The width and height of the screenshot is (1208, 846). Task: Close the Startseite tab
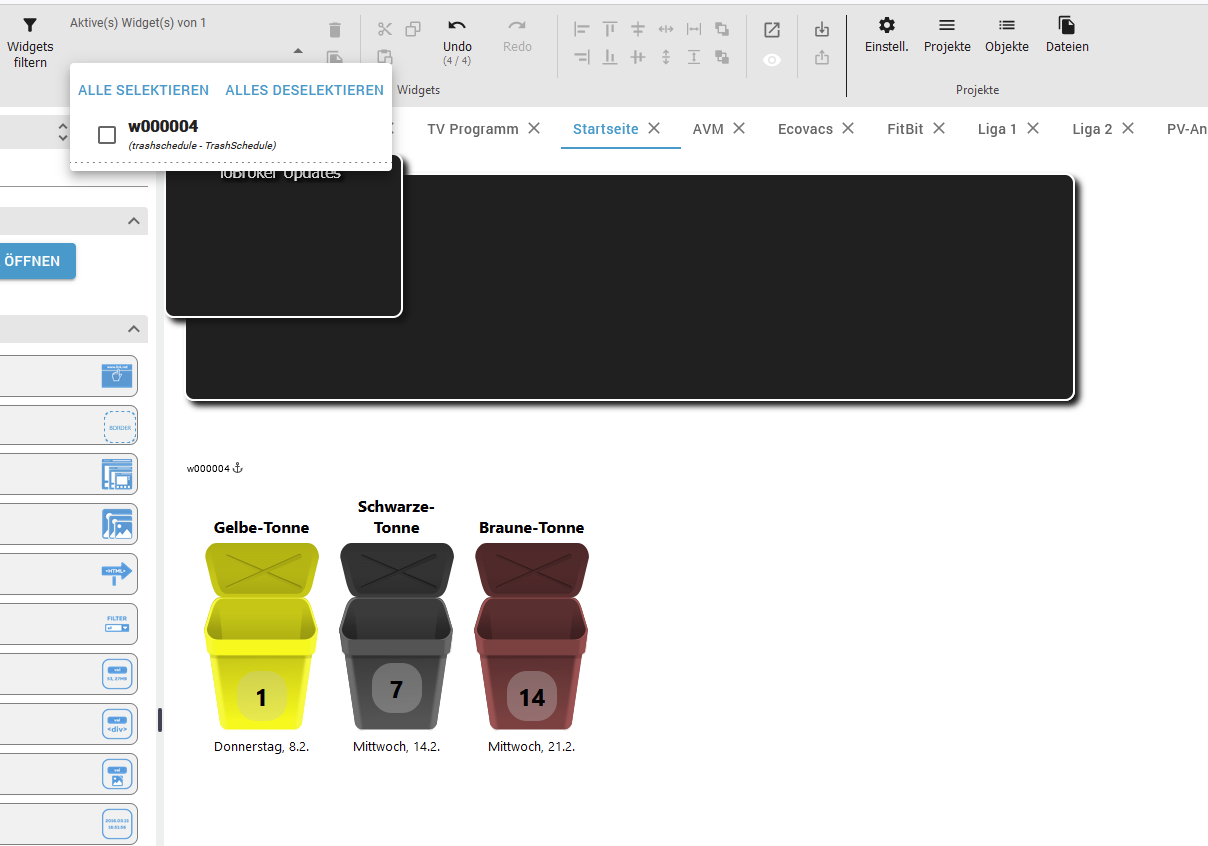coord(654,128)
